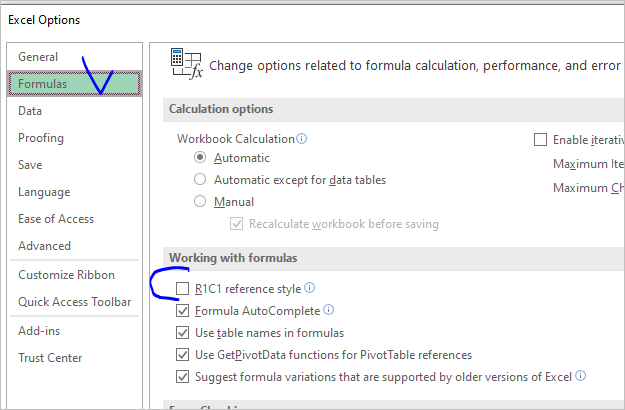
Task: Select Automatic calculation radio button
Action: coord(201,158)
